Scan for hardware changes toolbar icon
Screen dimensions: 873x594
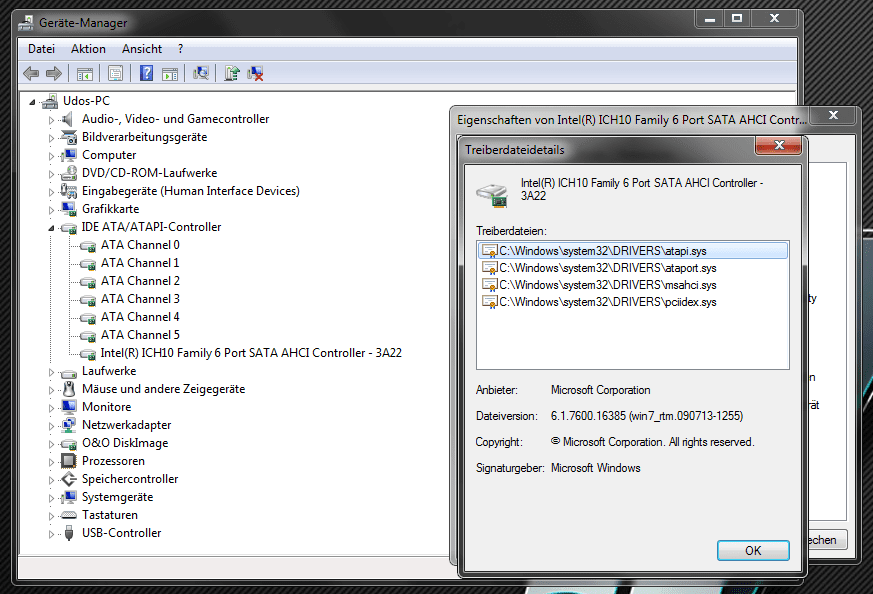(x=201, y=73)
